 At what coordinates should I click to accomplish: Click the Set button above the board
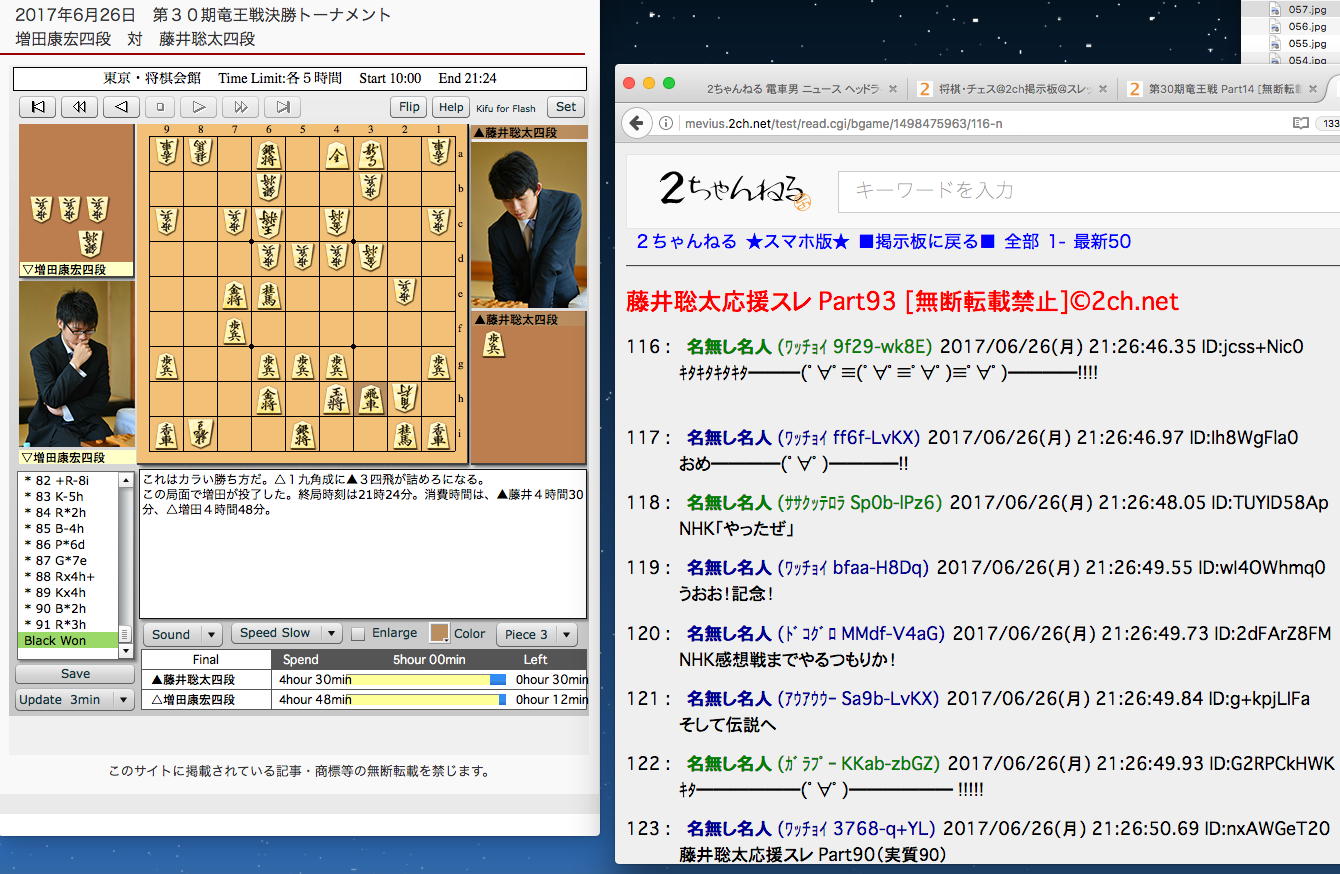[x=566, y=107]
